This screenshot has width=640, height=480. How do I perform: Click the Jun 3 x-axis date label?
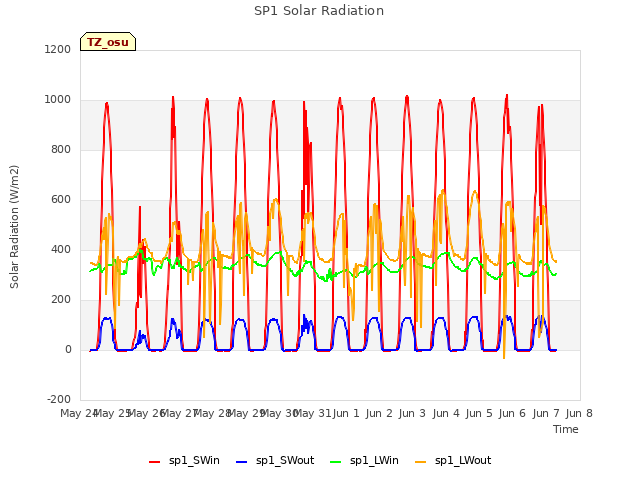(x=412, y=413)
